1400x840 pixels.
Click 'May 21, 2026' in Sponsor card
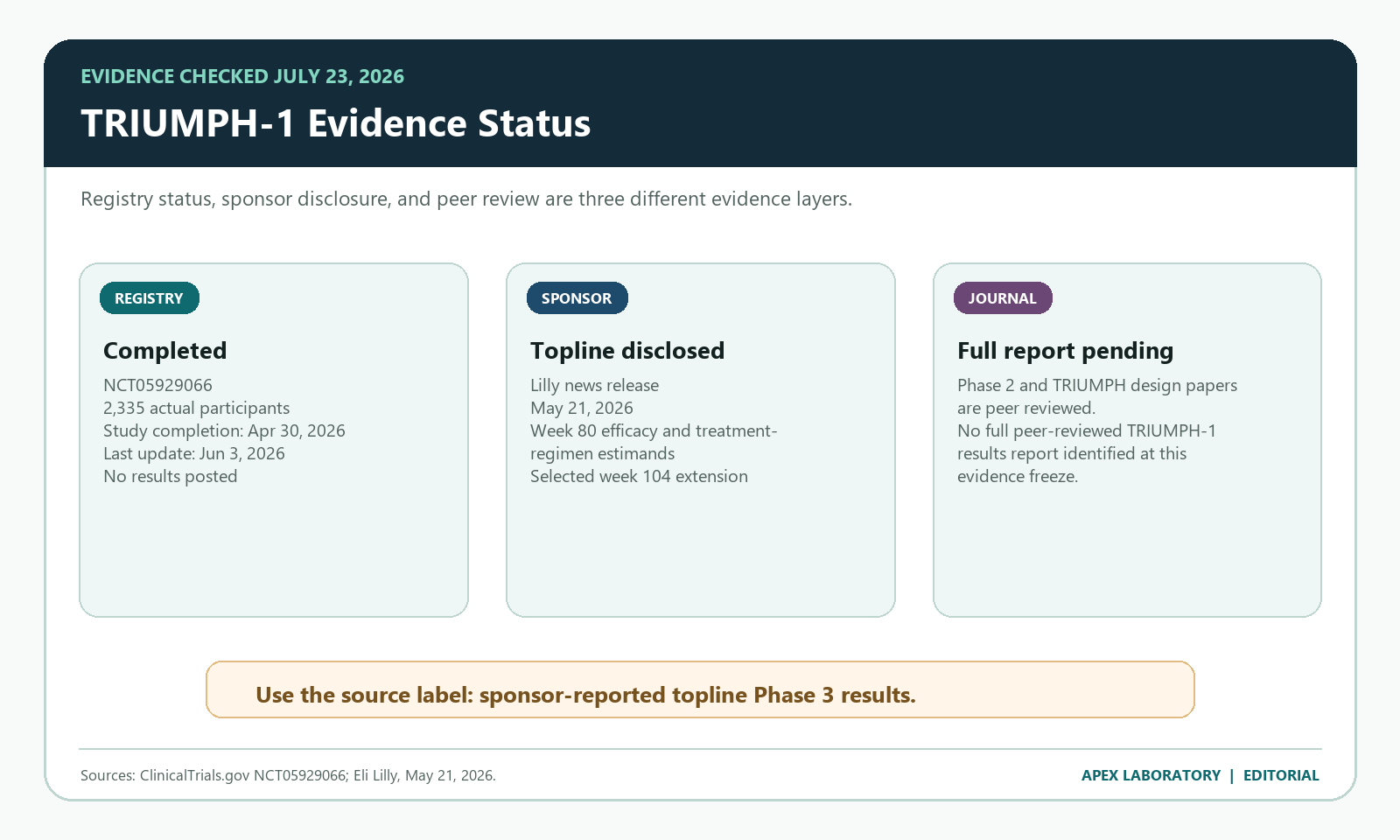point(582,408)
